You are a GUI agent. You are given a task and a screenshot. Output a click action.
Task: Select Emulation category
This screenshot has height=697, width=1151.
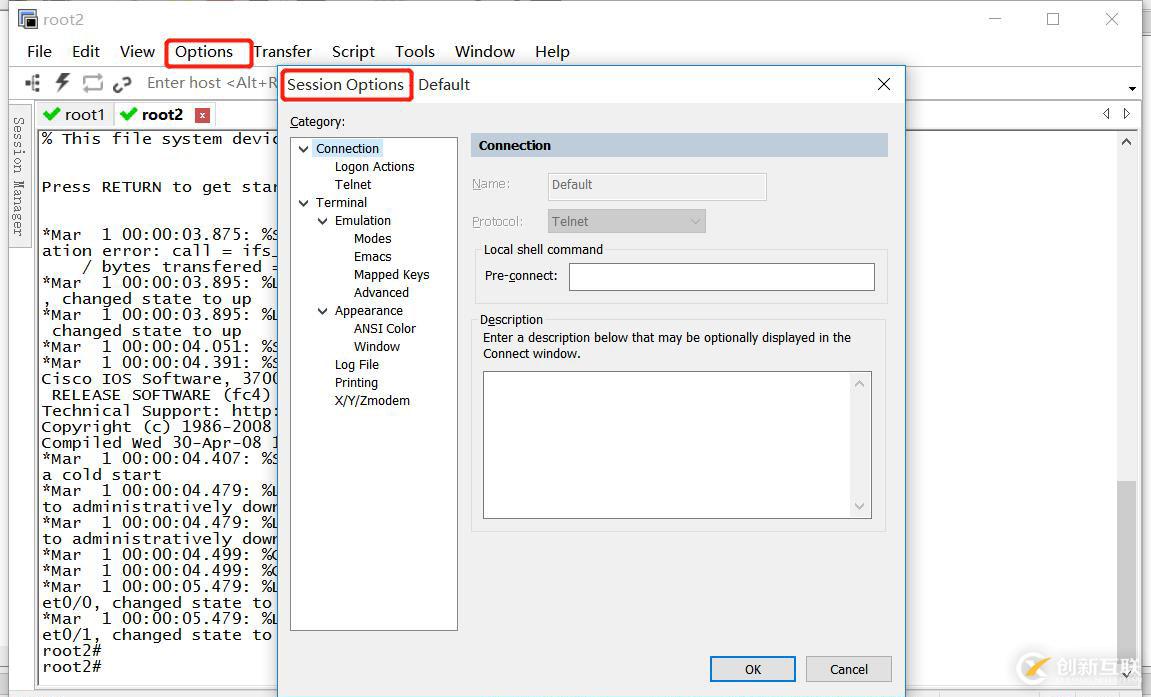[363, 221]
